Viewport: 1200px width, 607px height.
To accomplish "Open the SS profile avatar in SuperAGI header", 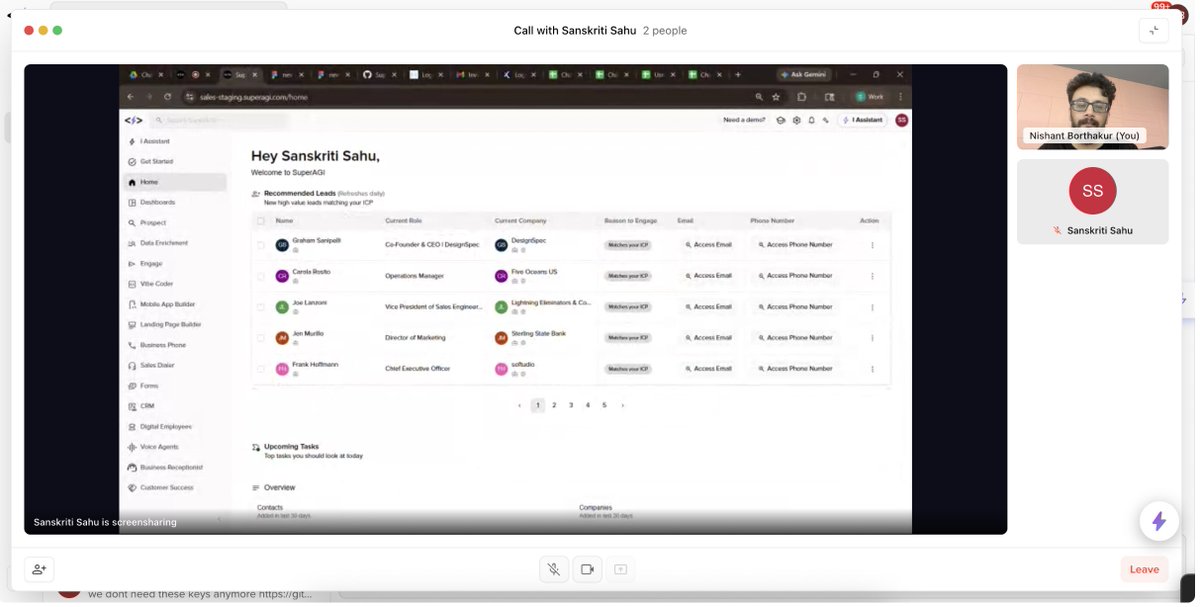I will pyautogui.click(x=901, y=120).
